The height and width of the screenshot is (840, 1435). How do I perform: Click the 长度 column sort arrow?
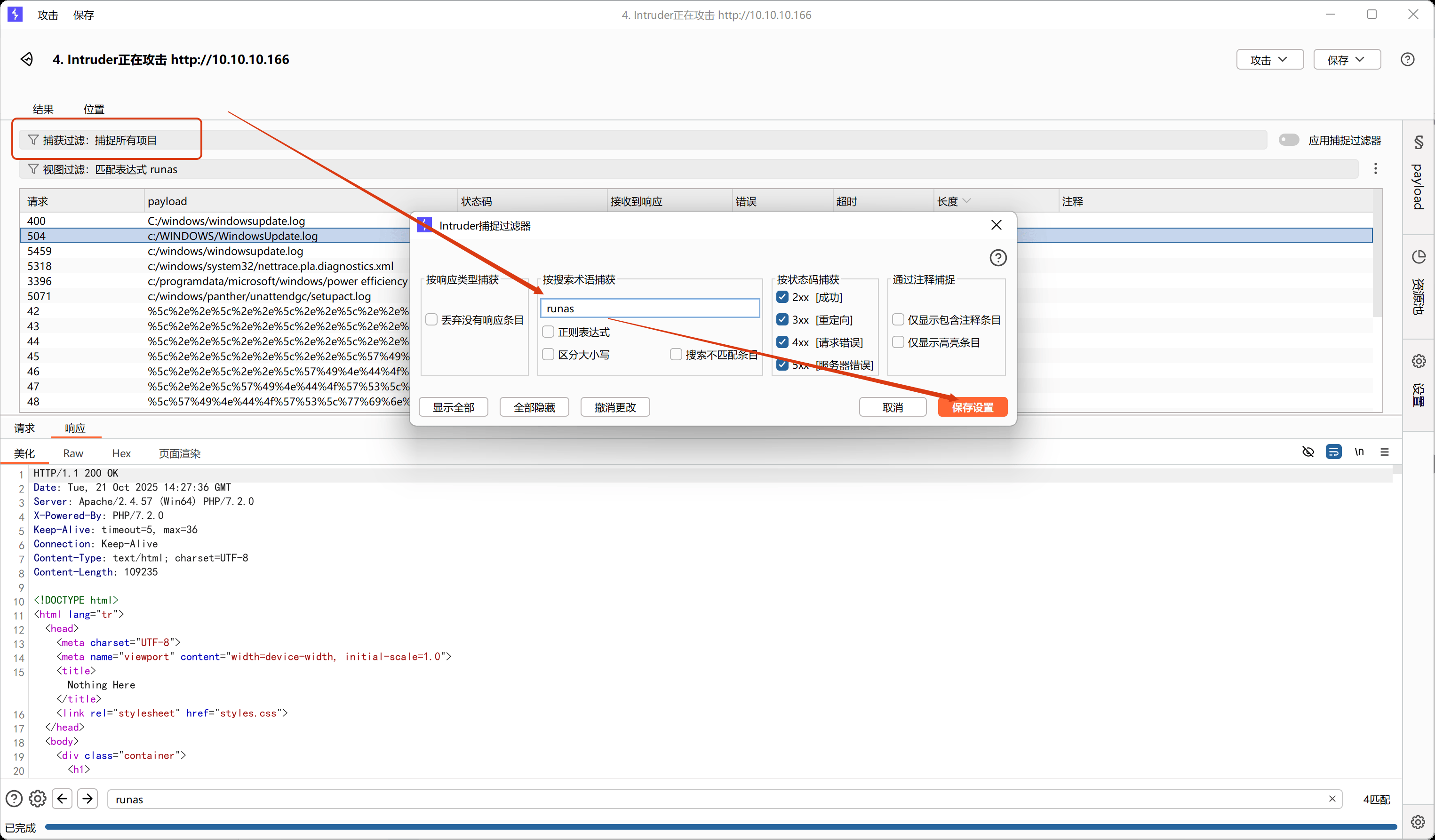967,200
